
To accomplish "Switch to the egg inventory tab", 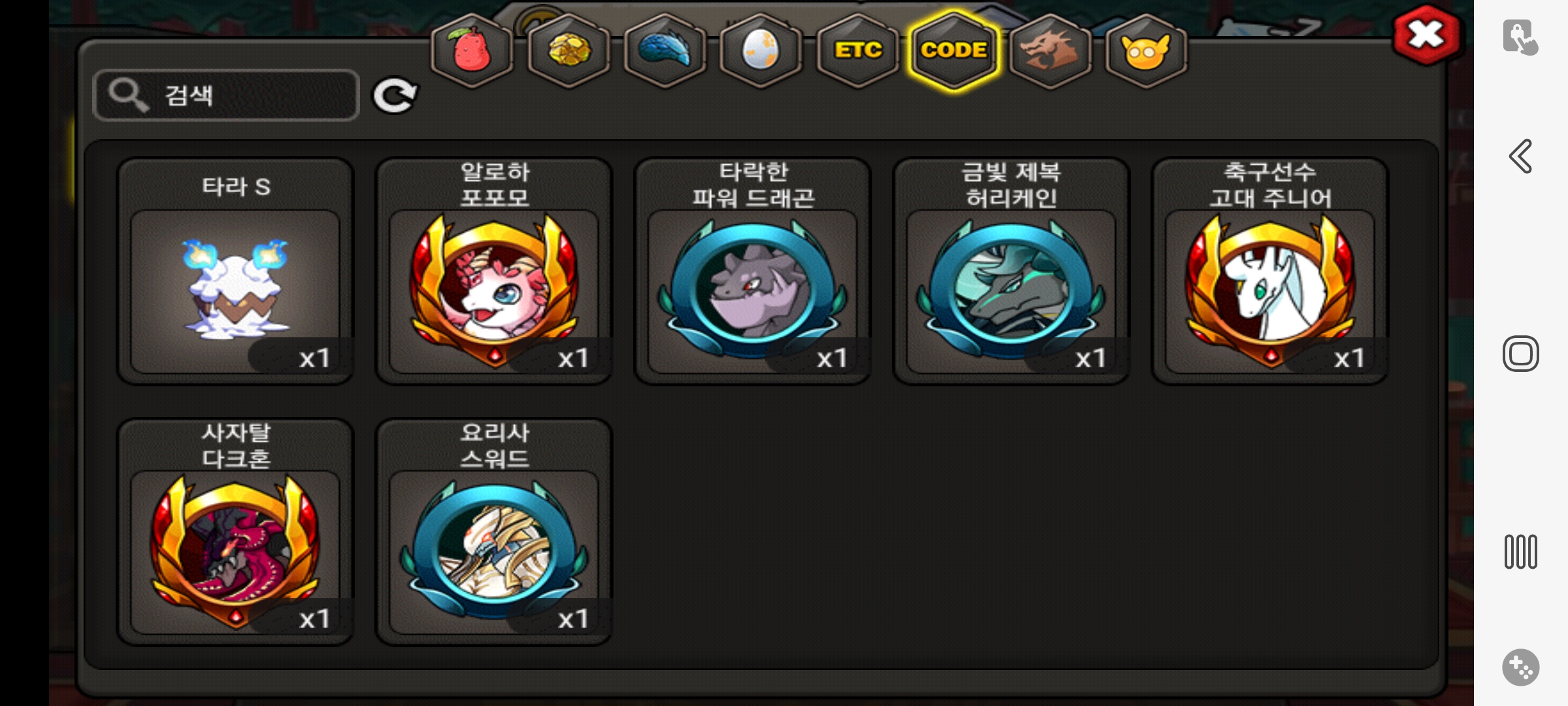I will (761, 50).
